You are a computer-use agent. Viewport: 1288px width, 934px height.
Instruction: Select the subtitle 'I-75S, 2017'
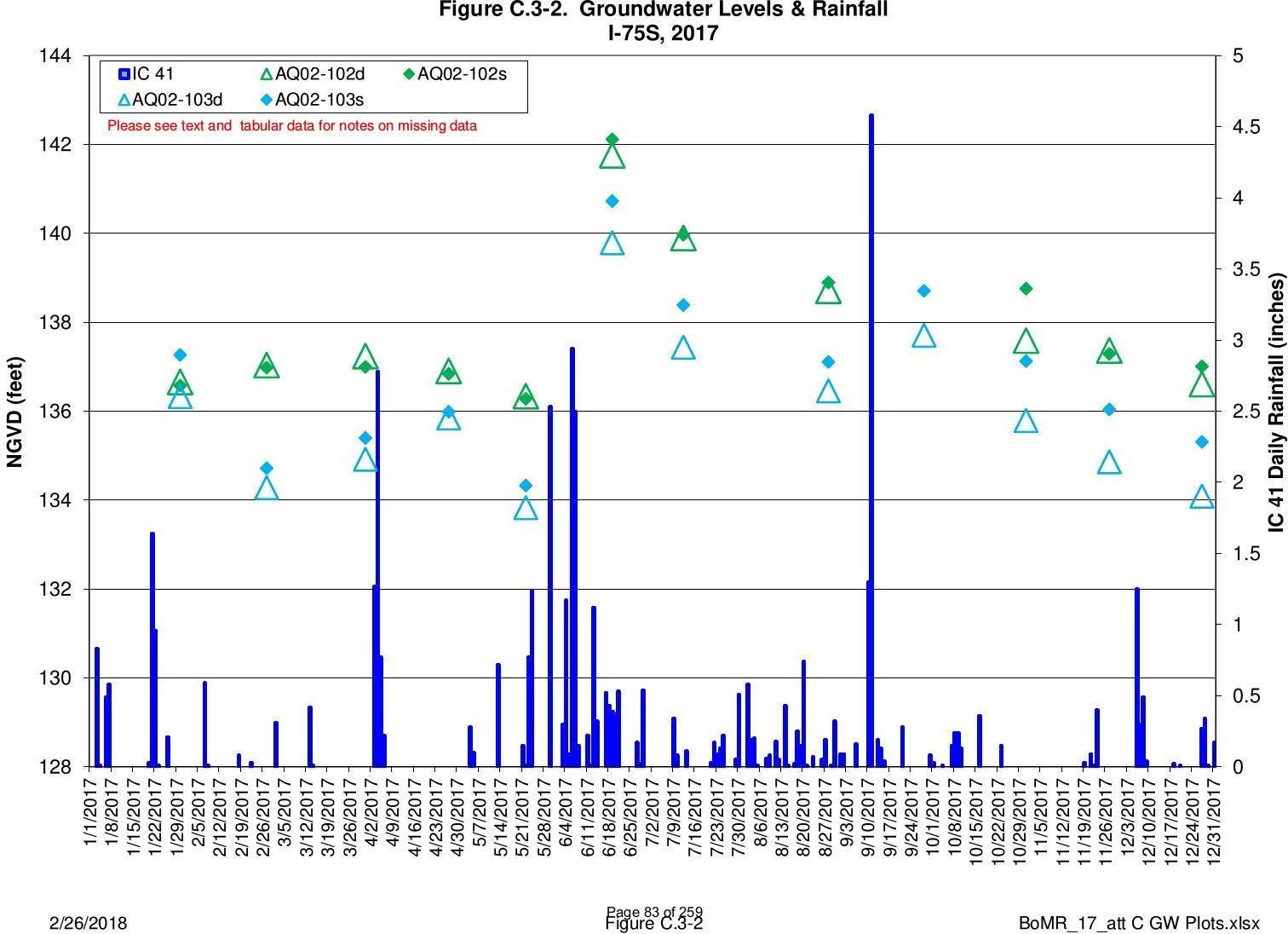pyautogui.click(x=663, y=33)
